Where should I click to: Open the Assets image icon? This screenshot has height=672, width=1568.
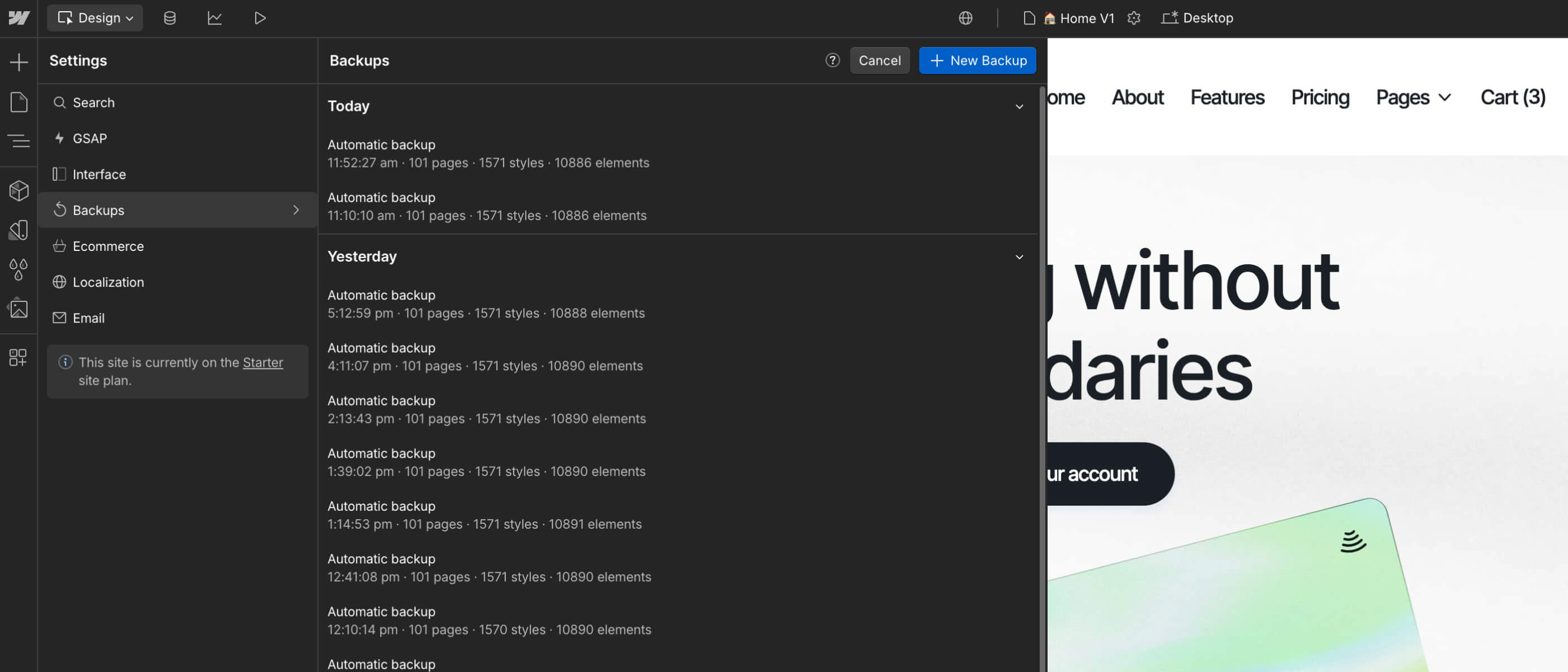tap(19, 309)
